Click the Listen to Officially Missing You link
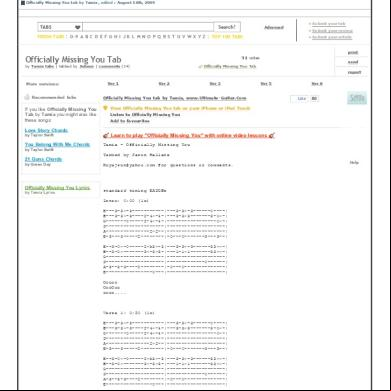 (x=145, y=115)
